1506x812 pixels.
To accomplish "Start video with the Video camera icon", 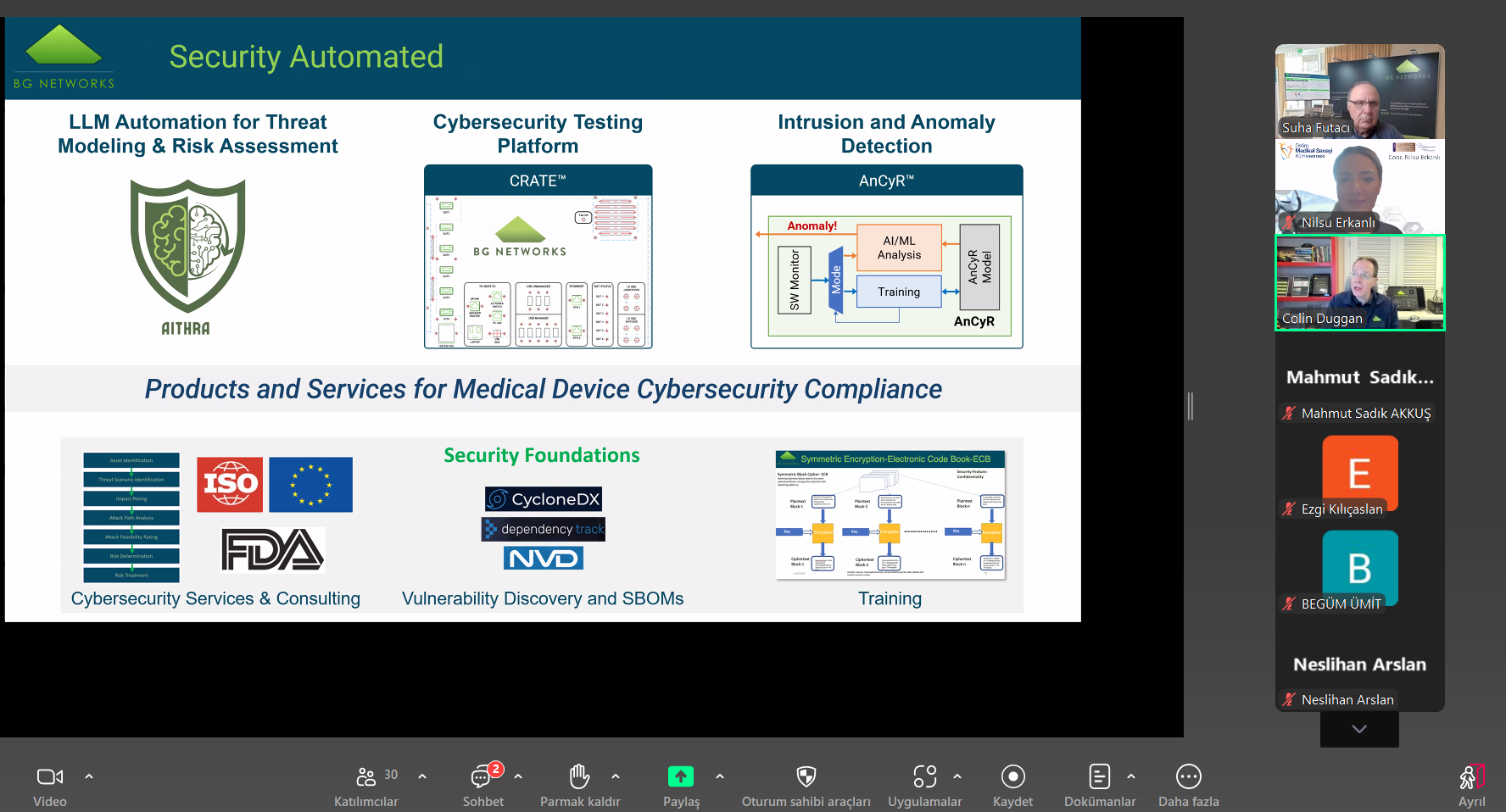I will pyautogui.click(x=50, y=776).
